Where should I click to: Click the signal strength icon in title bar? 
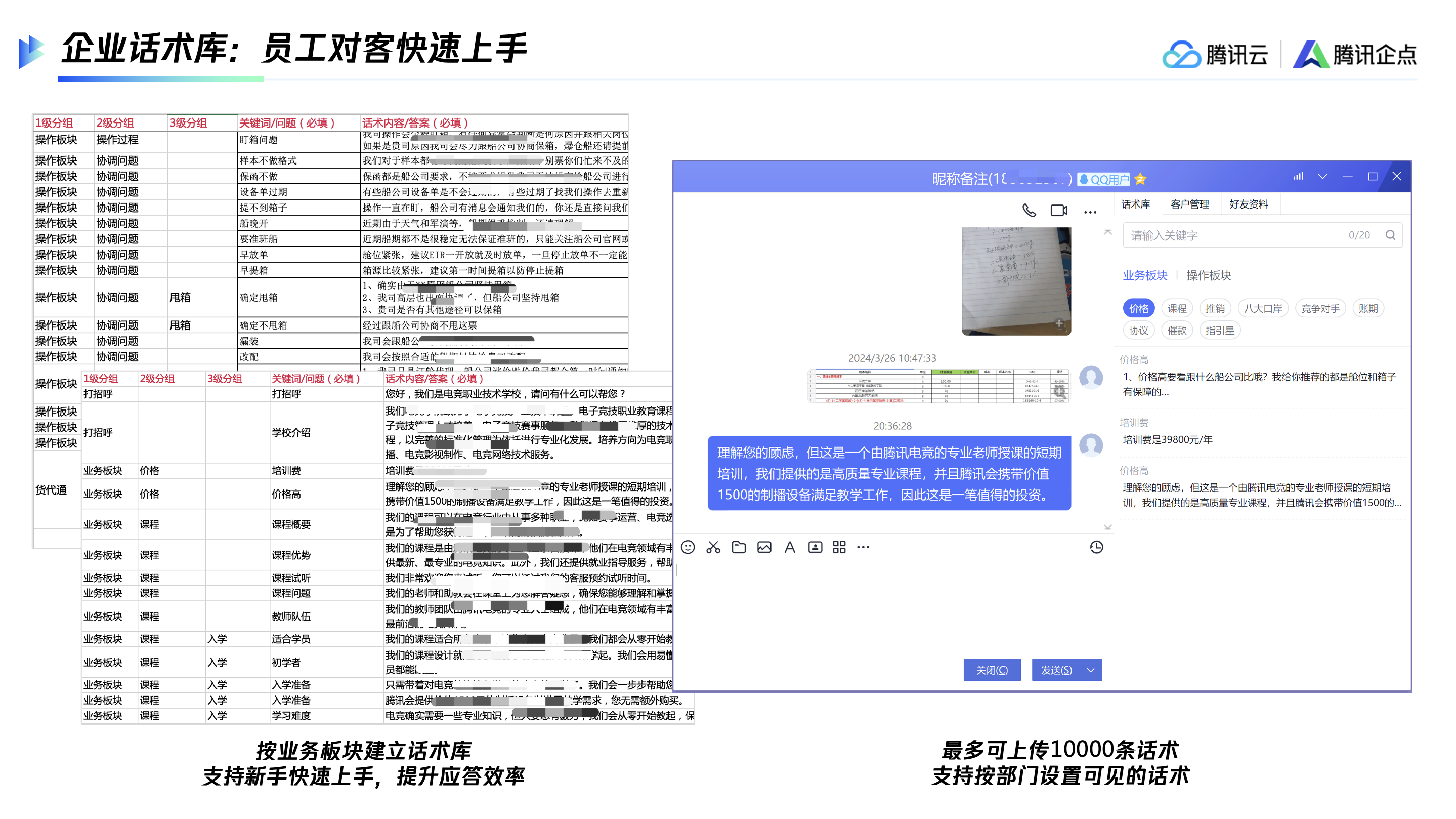coord(1298,177)
